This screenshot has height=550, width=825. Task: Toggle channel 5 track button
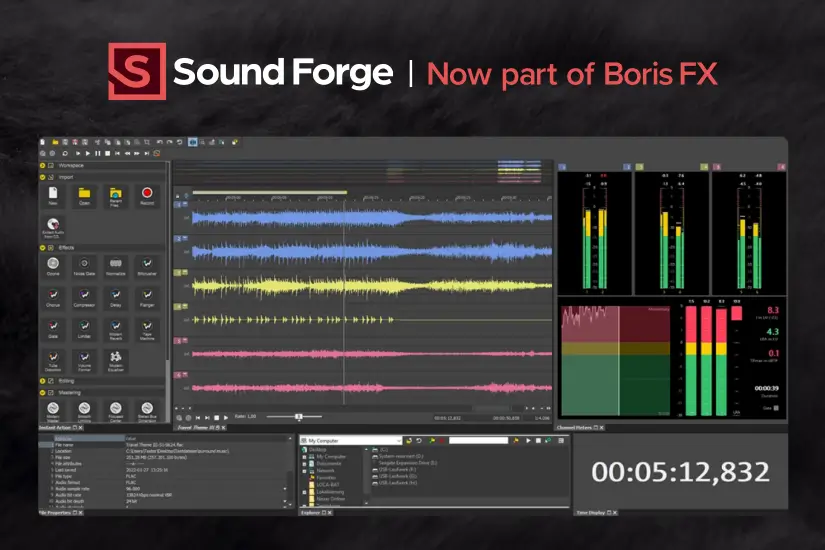(x=178, y=341)
